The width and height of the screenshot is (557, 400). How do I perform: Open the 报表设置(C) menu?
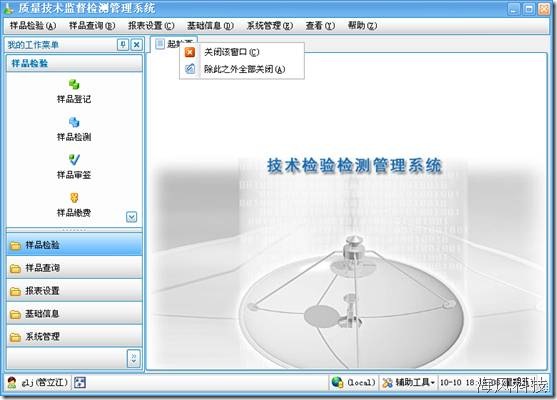pyautogui.click(x=151, y=26)
